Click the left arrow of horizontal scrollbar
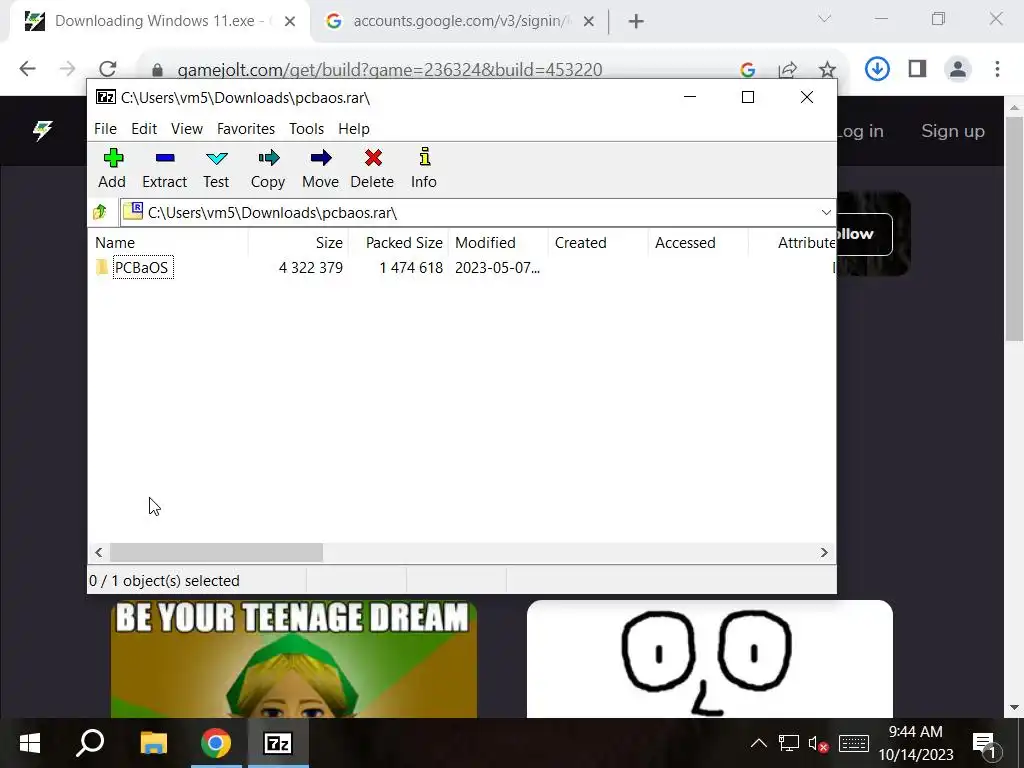 point(99,552)
